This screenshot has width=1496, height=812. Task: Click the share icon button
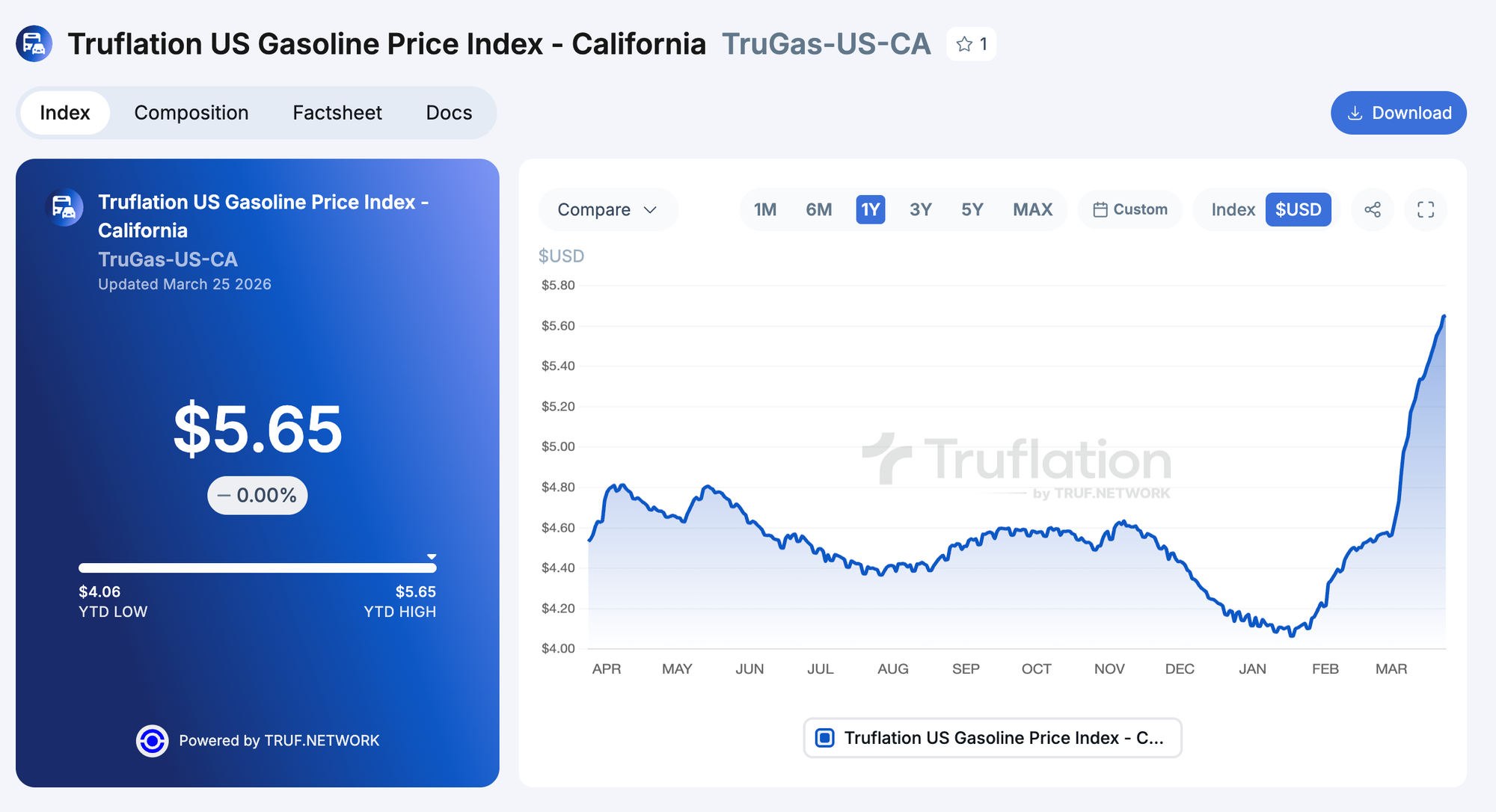[x=1373, y=210]
